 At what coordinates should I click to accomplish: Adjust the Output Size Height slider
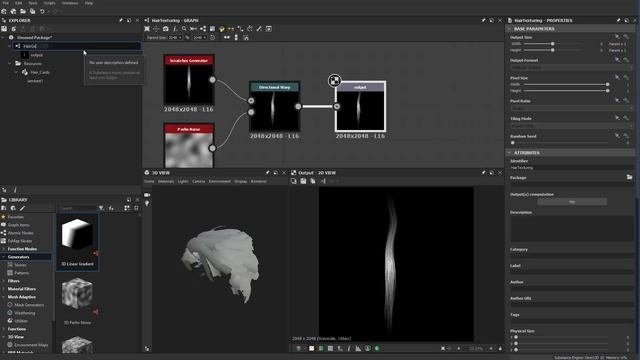pyautogui.click(x=552, y=50)
